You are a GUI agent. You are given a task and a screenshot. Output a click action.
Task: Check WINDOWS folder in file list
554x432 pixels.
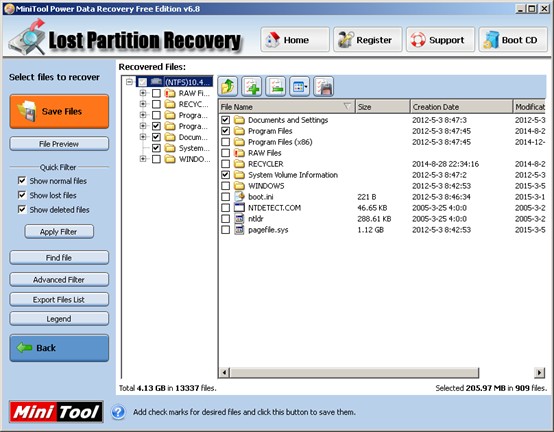tap(225, 186)
